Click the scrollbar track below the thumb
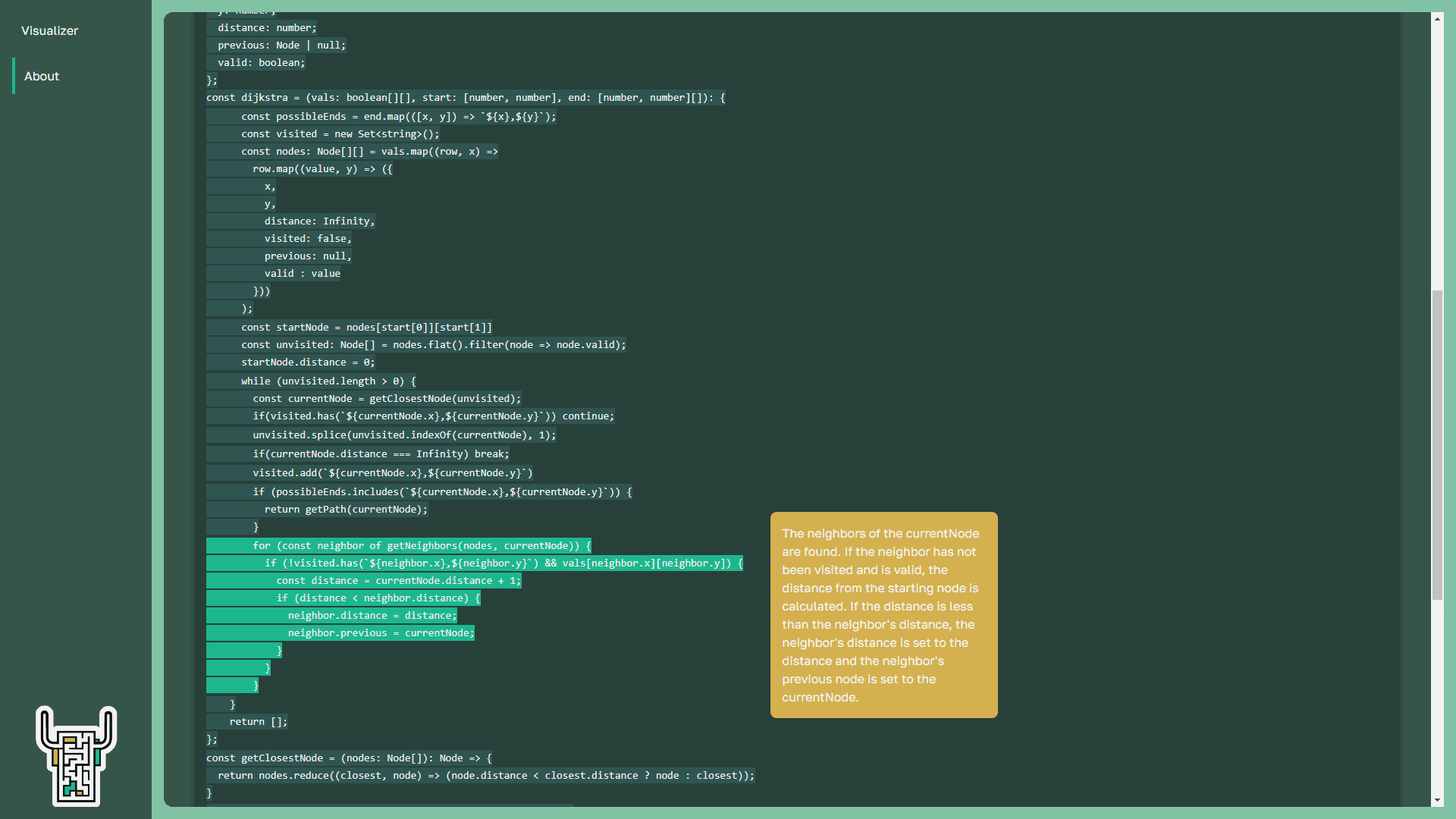Image resolution: width=1456 pixels, height=819 pixels. [1437, 698]
